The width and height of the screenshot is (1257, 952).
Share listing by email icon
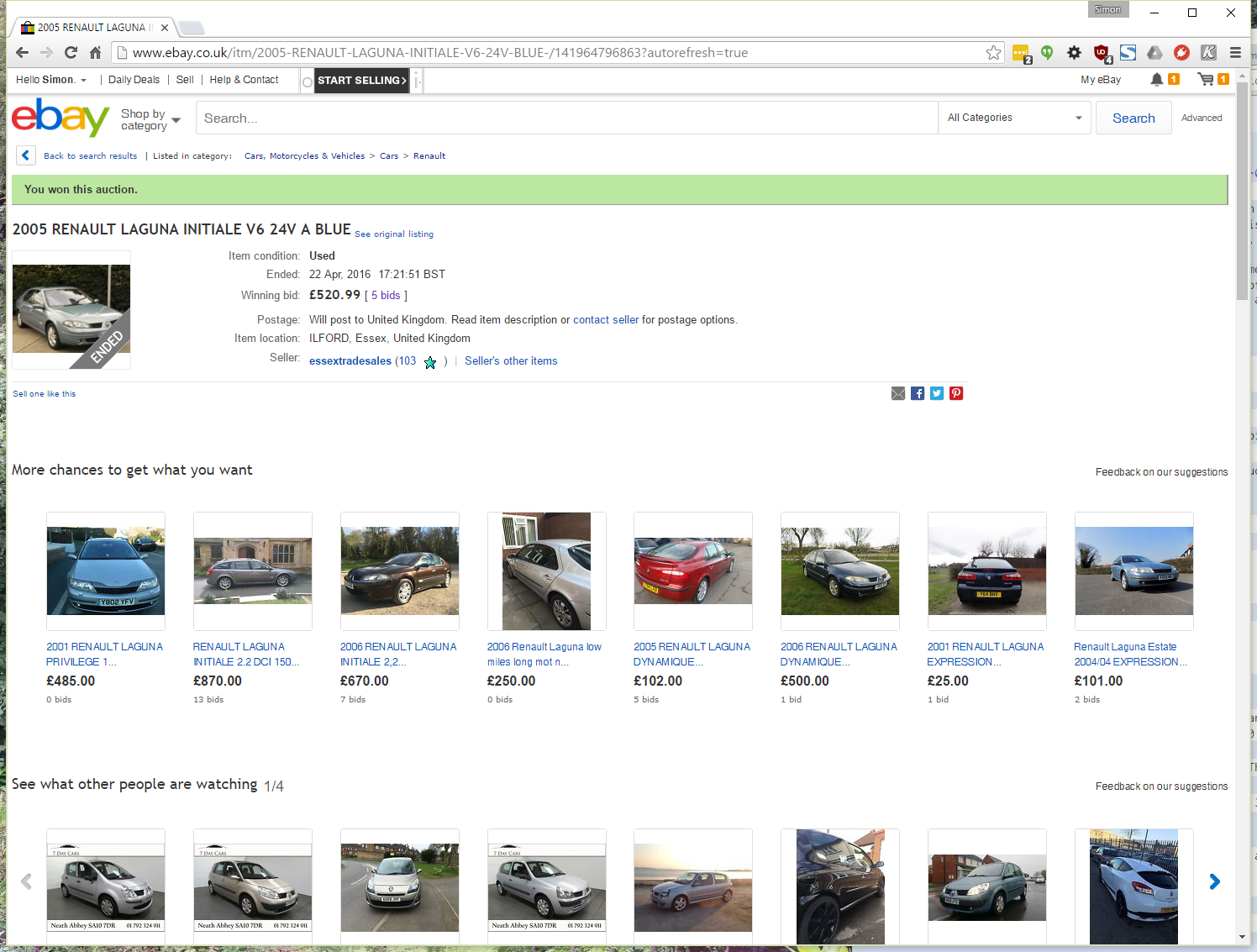click(x=898, y=393)
